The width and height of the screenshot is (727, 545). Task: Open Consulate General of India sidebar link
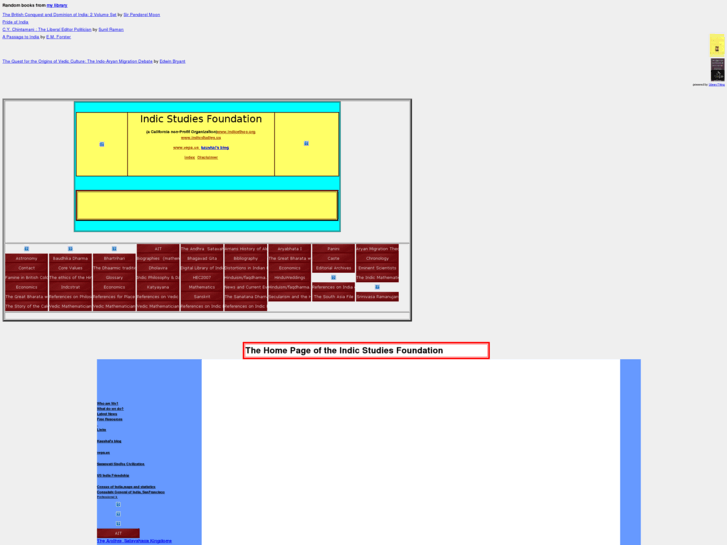(131, 492)
